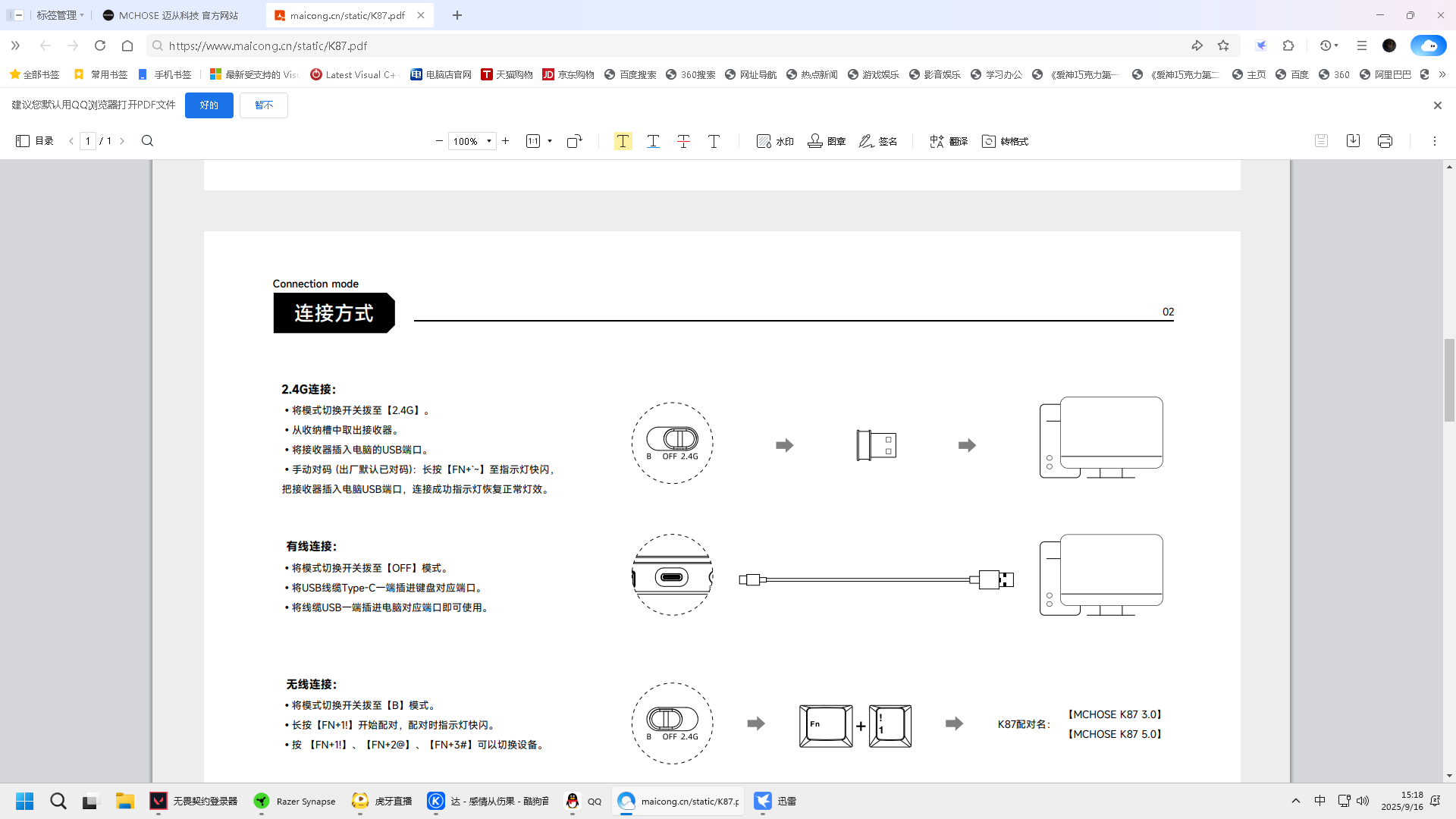Image resolution: width=1456 pixels, height=819 pixels.
Task: Select the strikethrough text tool
Action: click(x=683, y=141)
